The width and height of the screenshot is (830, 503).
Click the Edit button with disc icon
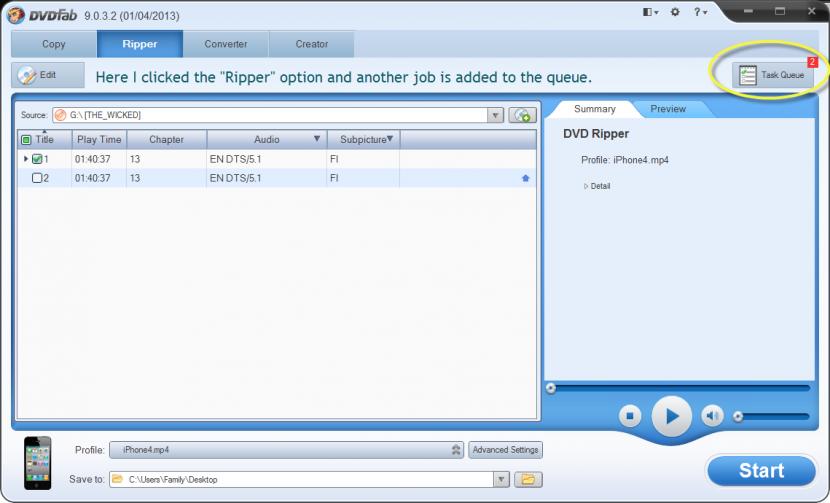tap(48, 75)
